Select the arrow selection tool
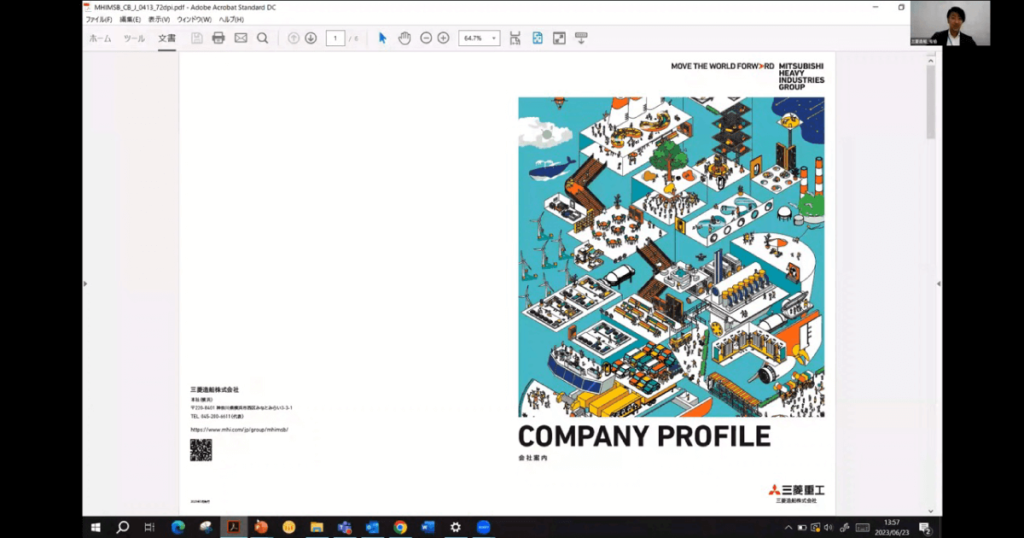1024x538 pixels. 383,39
